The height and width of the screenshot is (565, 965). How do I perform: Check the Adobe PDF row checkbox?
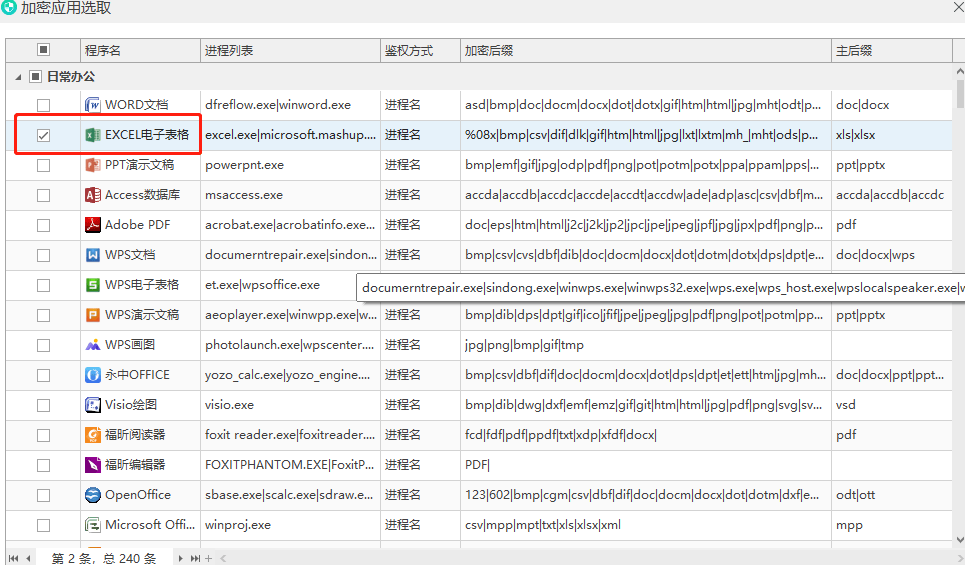point(43,225)
